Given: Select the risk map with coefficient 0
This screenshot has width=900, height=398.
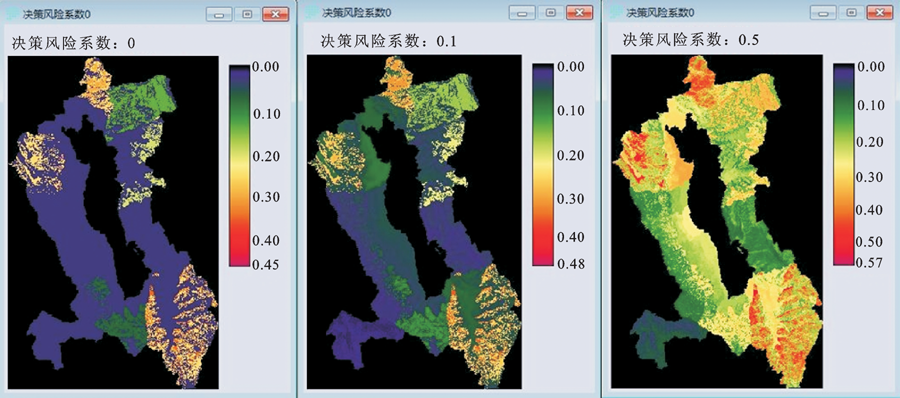Looking at the screenshot, I should pos(113,222).
